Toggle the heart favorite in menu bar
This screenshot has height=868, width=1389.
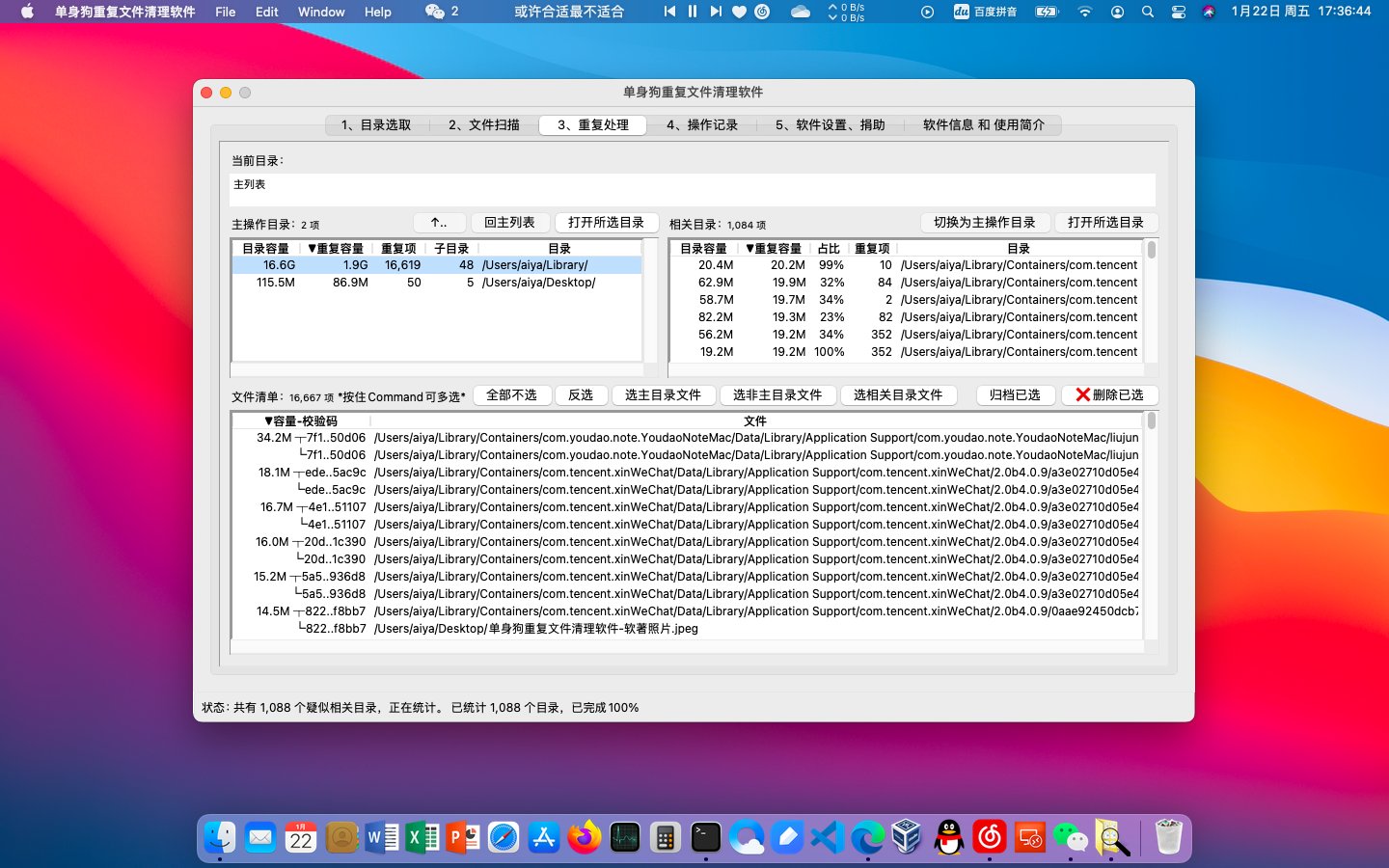(739, 12)
